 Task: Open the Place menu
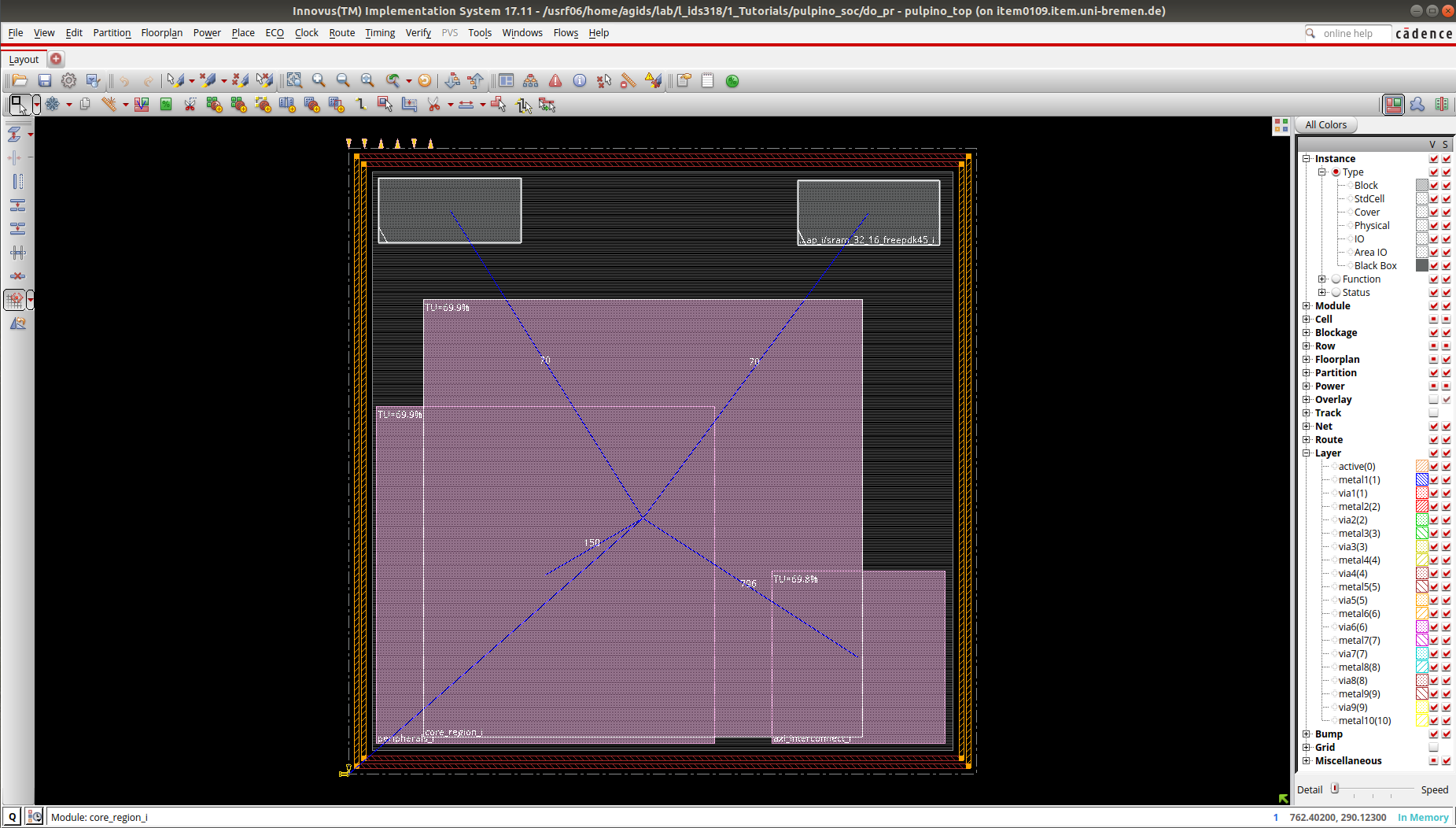[243, 32]
